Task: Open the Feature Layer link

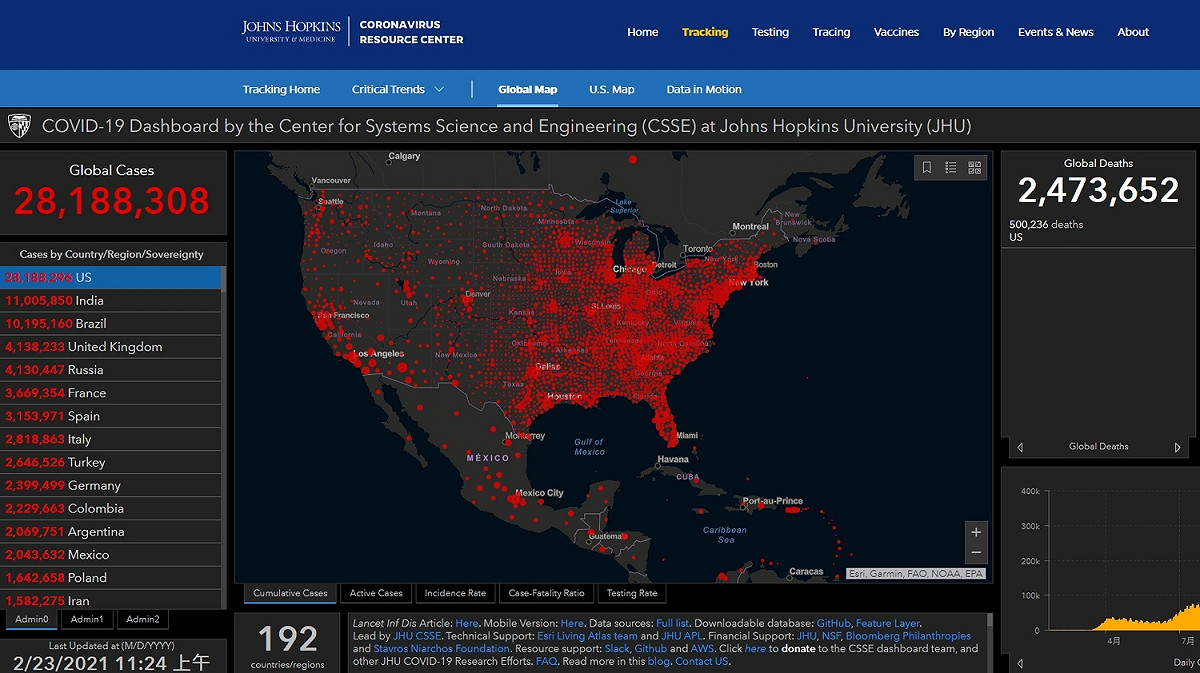Action: coord(887,623)
